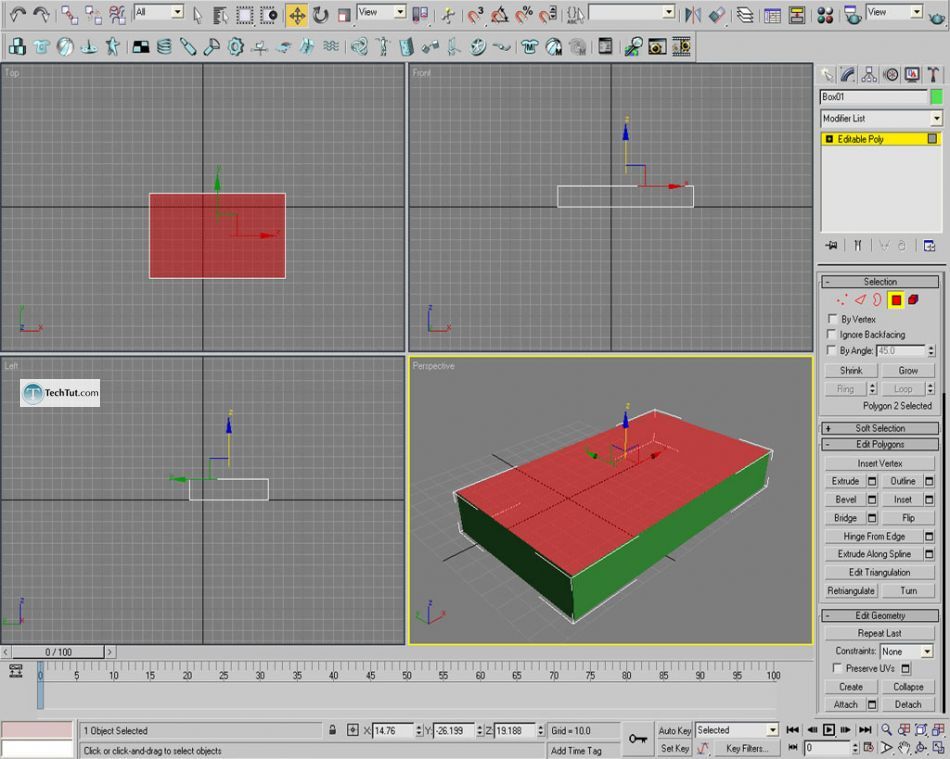Enable the By Angle checkbox
This screenshot has width=950, height=759.
830,349
